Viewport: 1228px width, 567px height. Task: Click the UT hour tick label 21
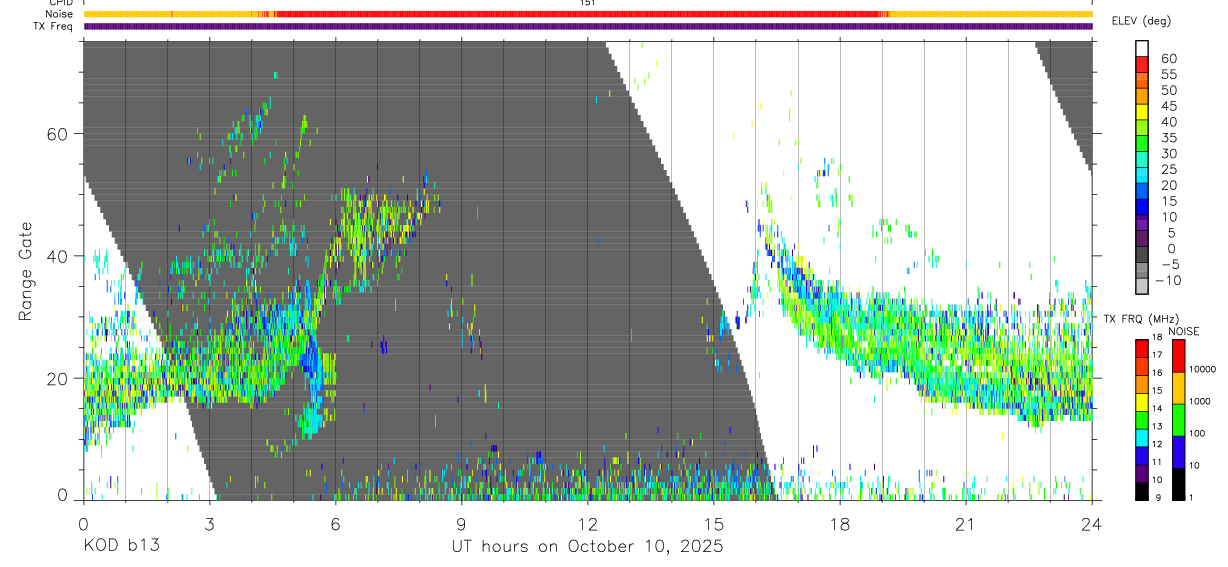(966, 524)
